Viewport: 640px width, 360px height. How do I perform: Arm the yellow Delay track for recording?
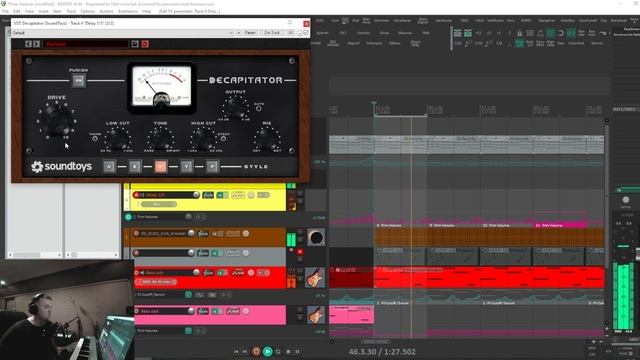point(136,195)
